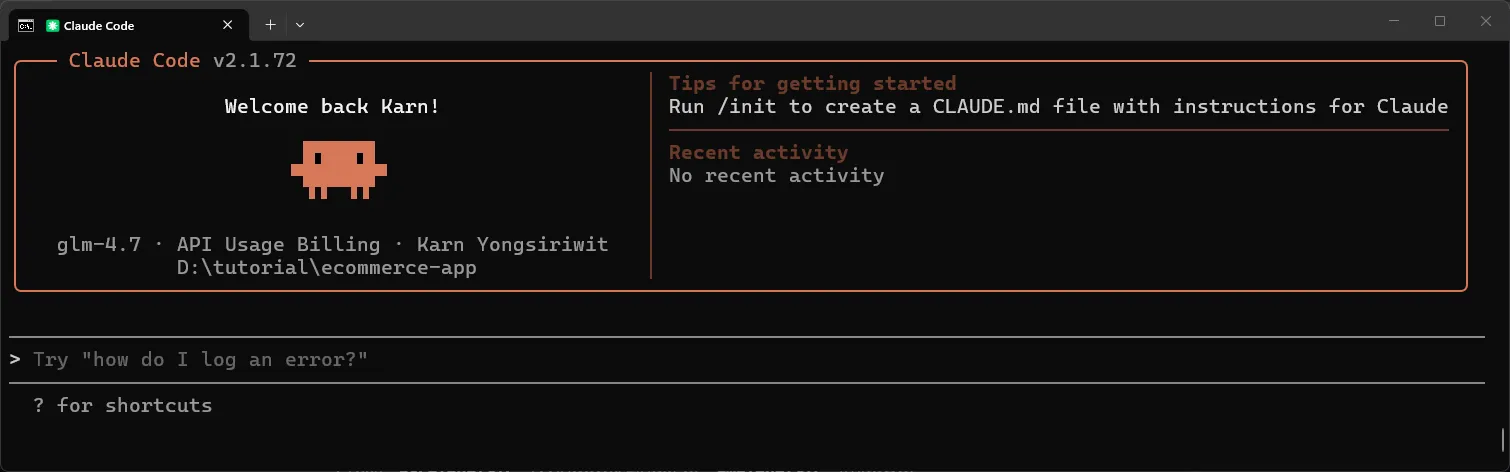The image size is (1510, 472).
Task: Close the Claude Code tab
Action: click(229, 24)
